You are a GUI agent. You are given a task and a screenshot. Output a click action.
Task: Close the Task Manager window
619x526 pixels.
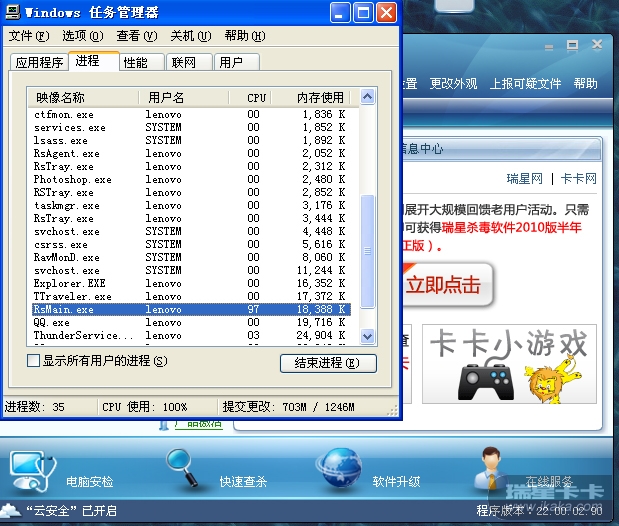click(x=386, y=12)
